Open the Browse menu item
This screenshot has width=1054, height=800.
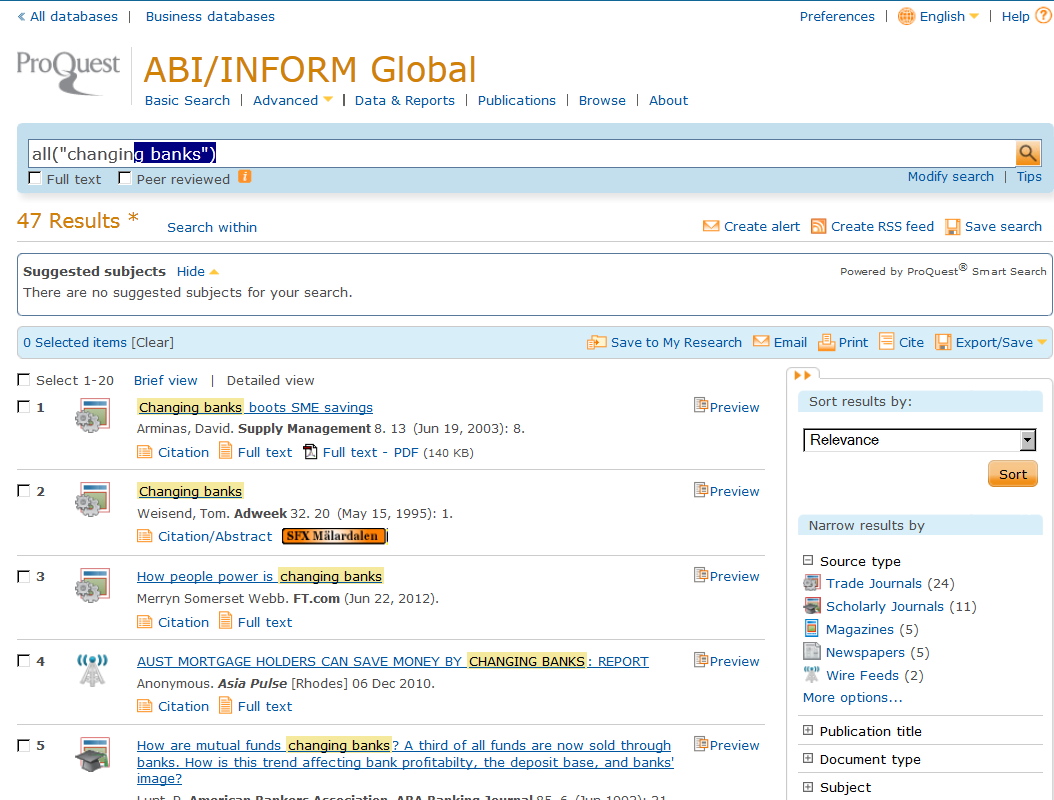point(602,100)
